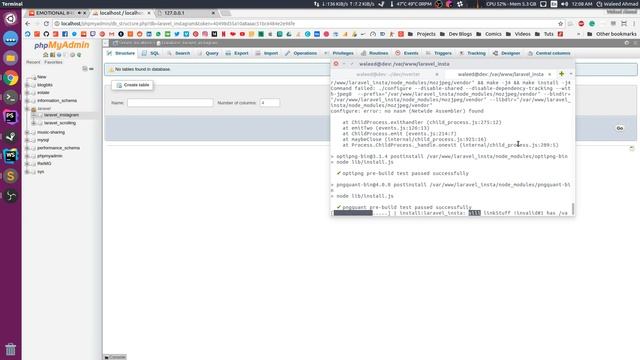Open Chrome three-dot menu
640x360 pixels.
(x=634, y=24)
